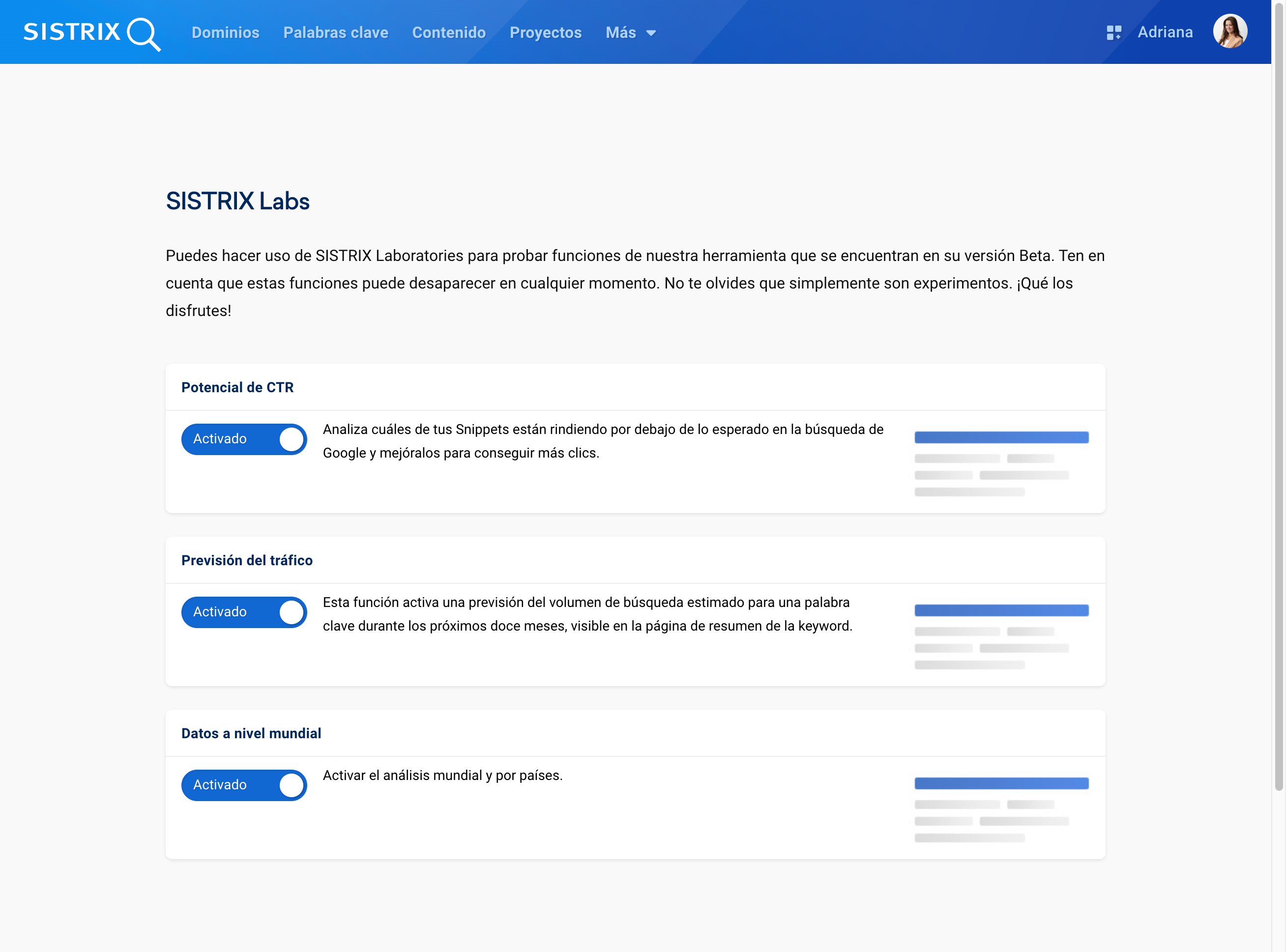Viewport: 1286px width, 952px height.
Task: Toggle Datos a nivel mundial switch
Action: click(x=244, y=785)
